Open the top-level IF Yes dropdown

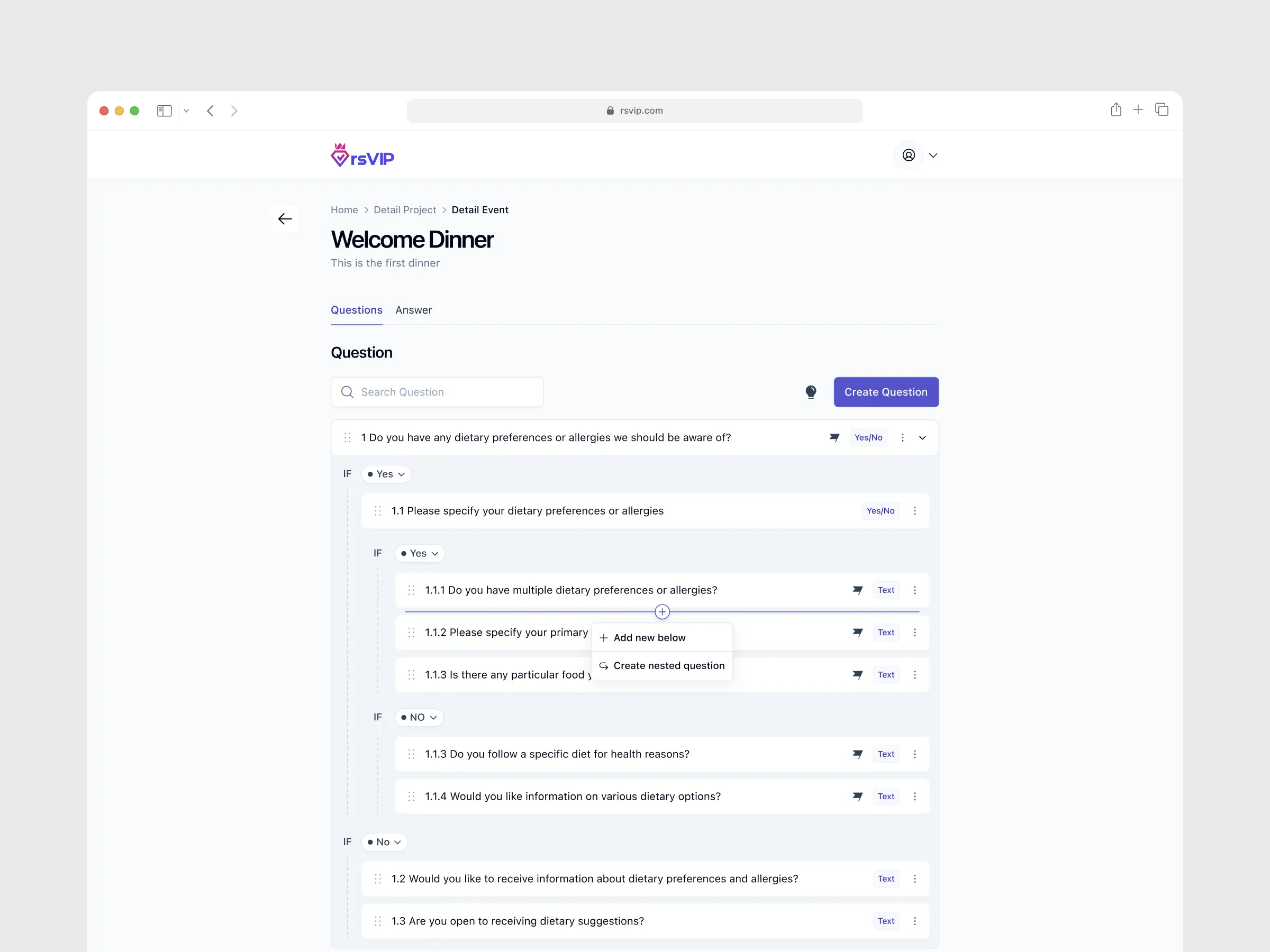coord(386,474)
